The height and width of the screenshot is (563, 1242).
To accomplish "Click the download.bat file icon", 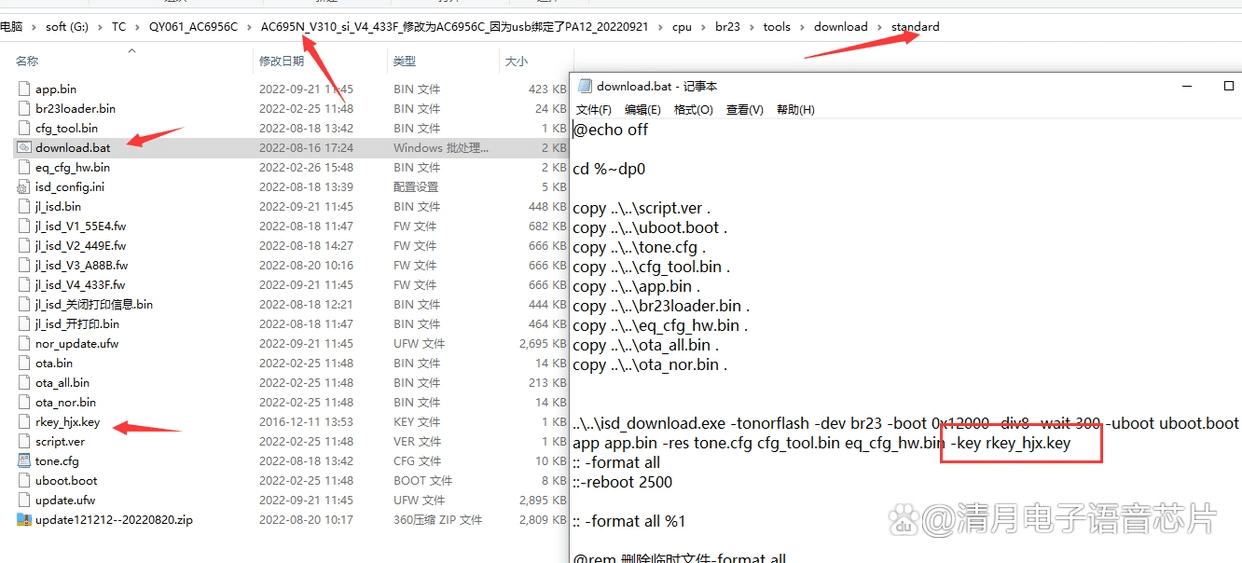I will [25, 148].
